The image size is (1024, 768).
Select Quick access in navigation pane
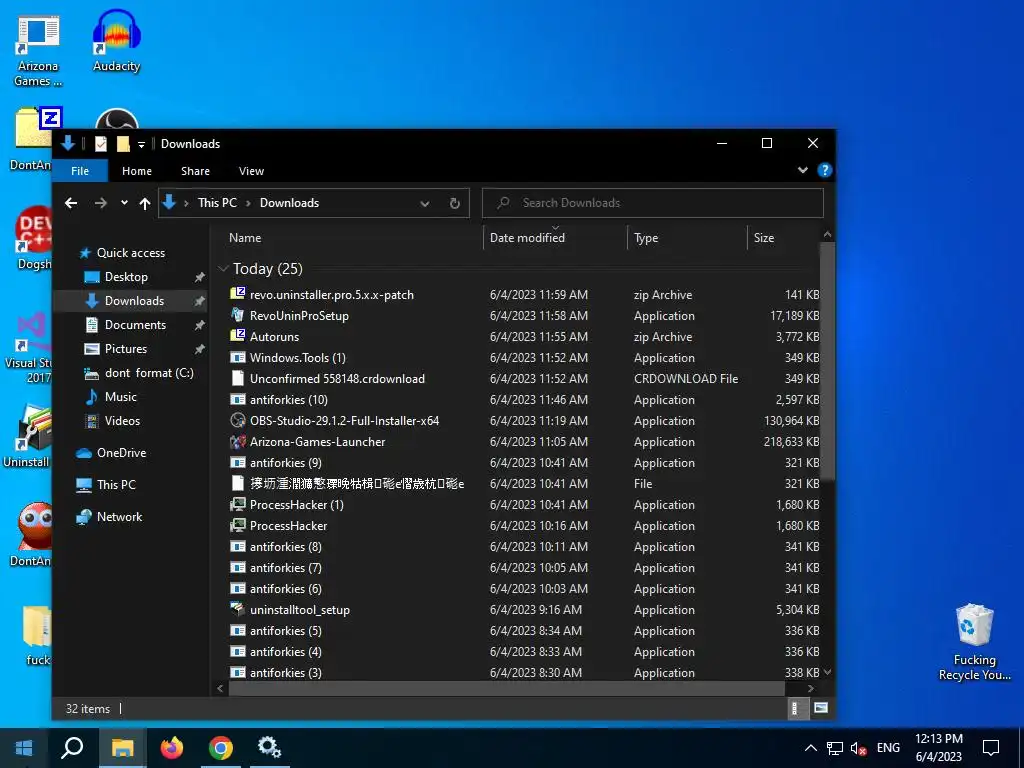[x=131, y=253]
